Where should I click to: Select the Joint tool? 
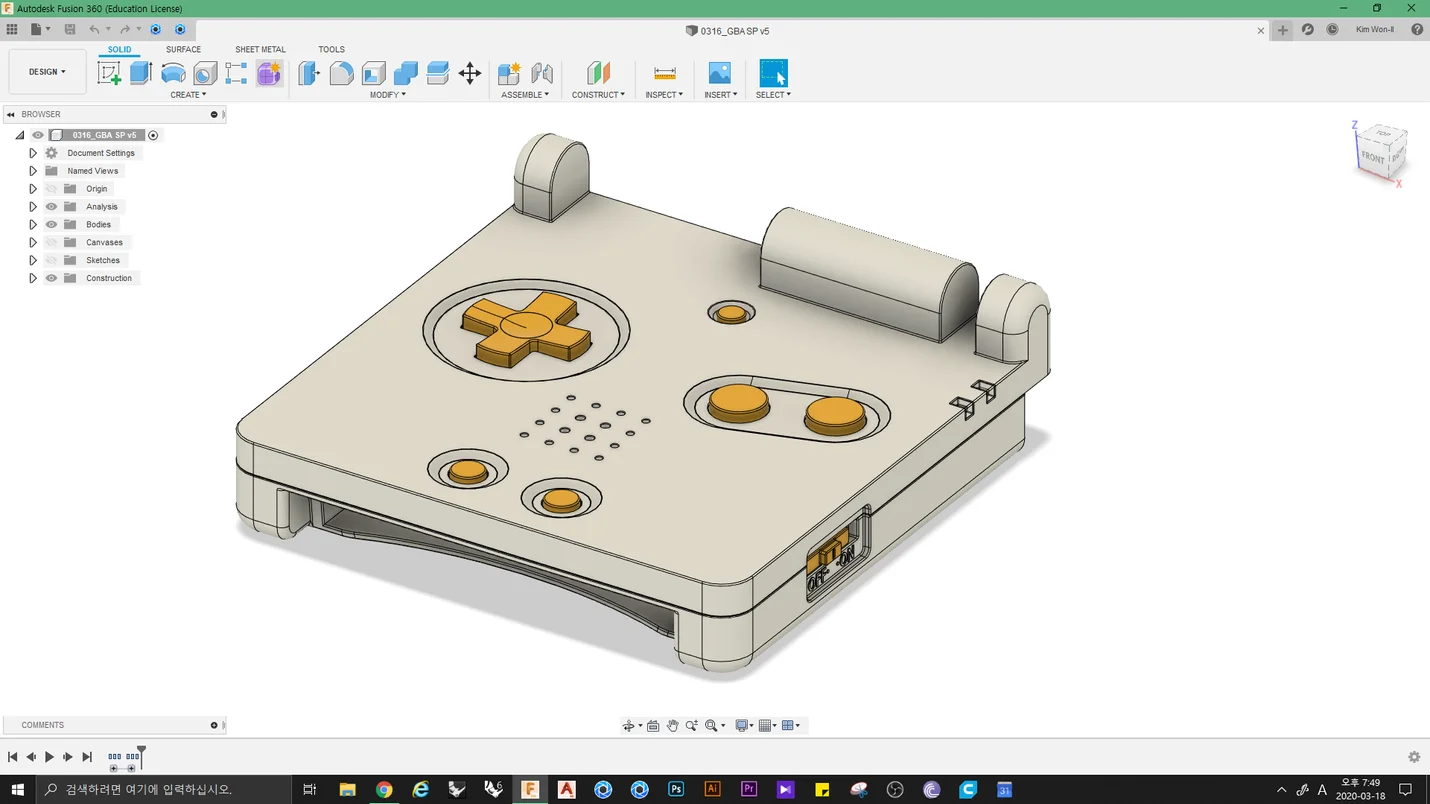click(x=542, y=73)
